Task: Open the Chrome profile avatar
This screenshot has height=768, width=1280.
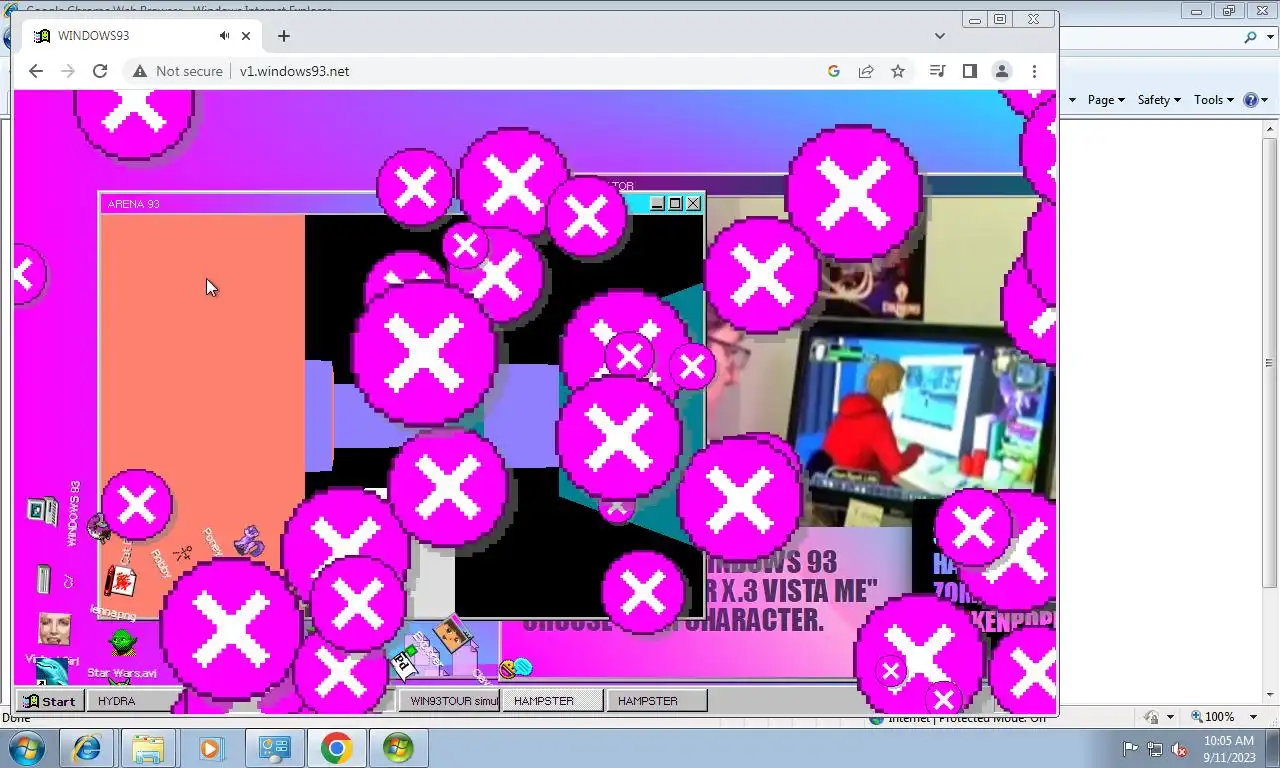Action: tap(1001, 71)
